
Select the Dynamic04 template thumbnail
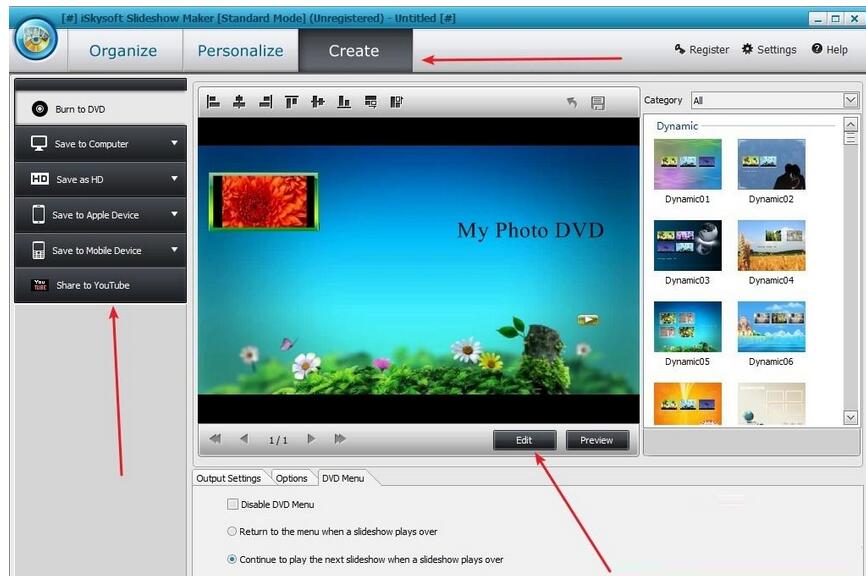pos(772,245)
